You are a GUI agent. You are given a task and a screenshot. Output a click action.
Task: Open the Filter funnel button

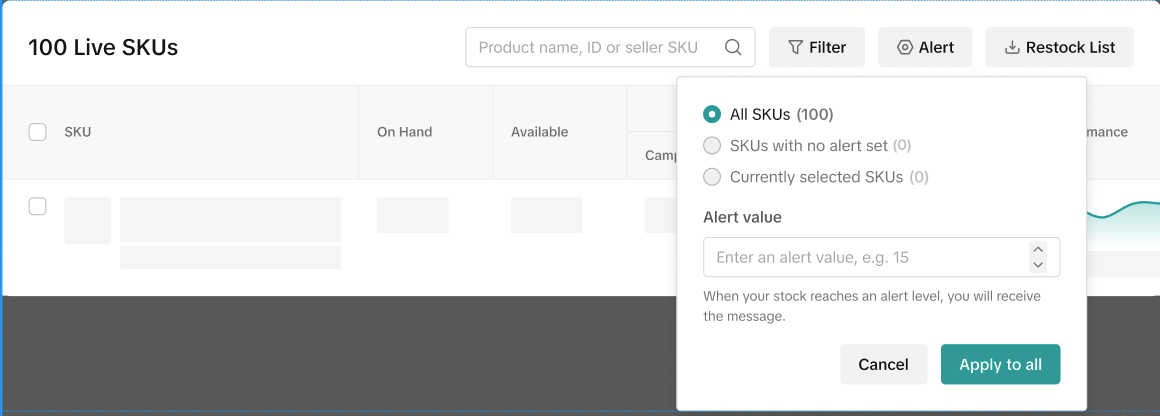[816, 47]
